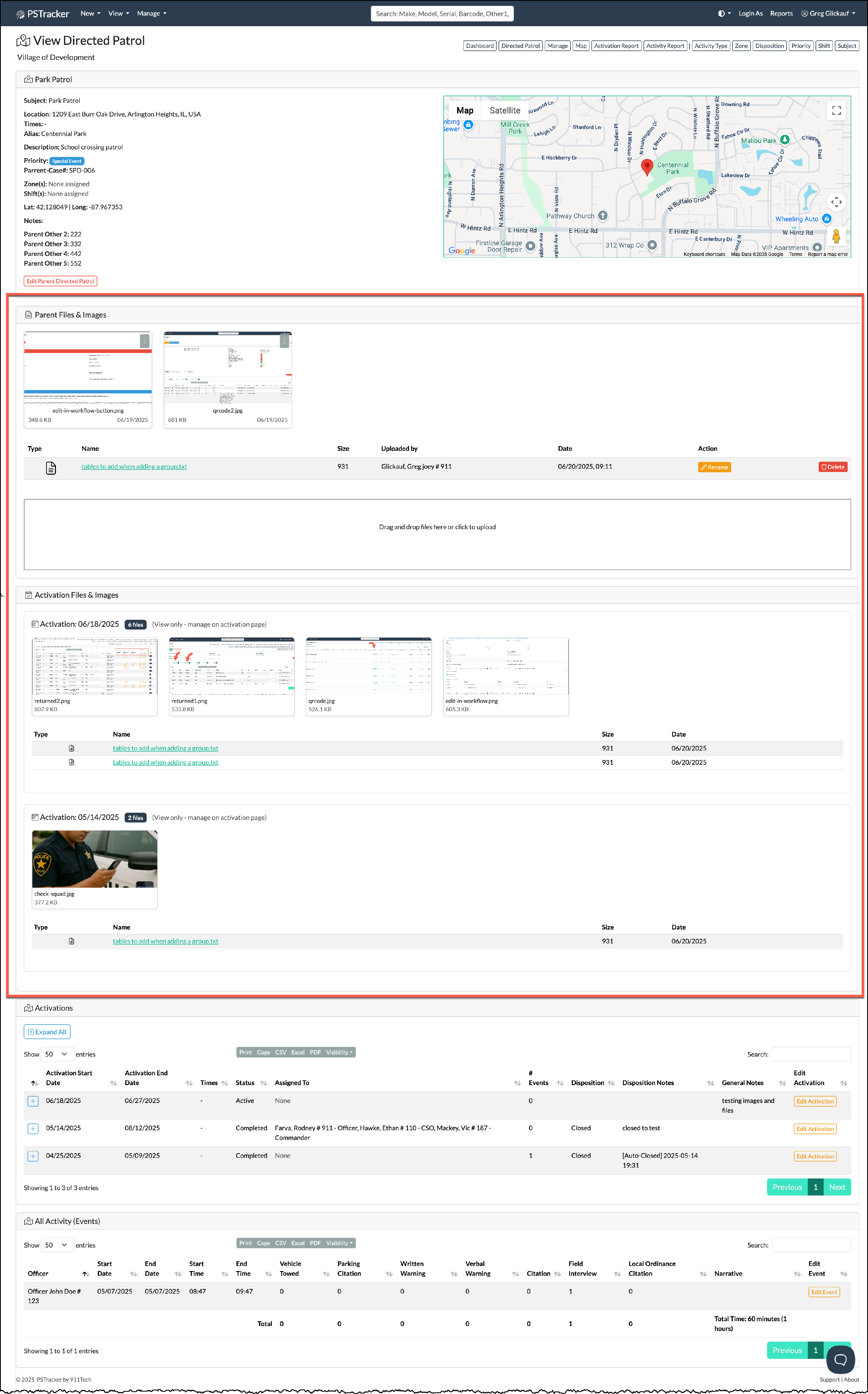Expand the 06/18/2025 activation row

pyautogui.click(x=33, y=1101)
